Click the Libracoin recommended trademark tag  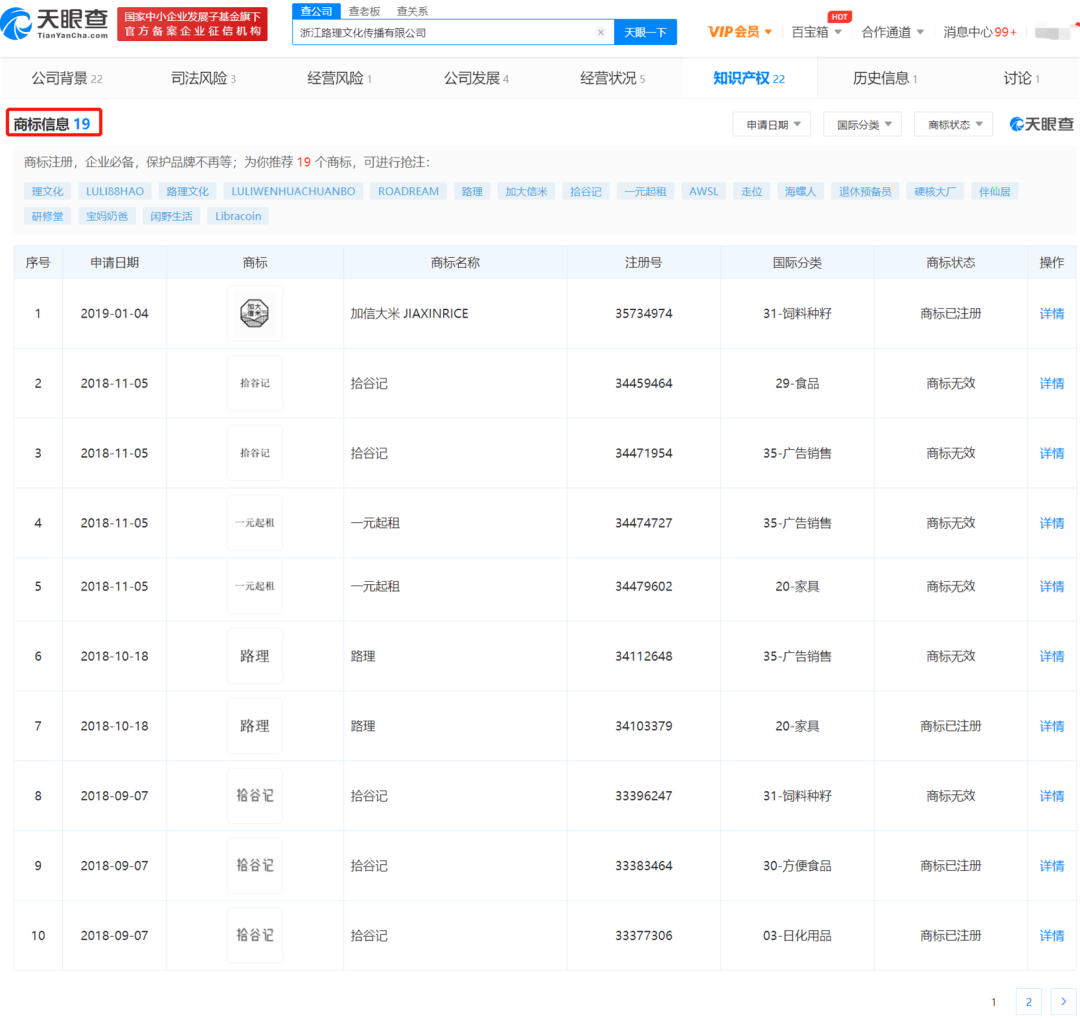pos(238,216)
